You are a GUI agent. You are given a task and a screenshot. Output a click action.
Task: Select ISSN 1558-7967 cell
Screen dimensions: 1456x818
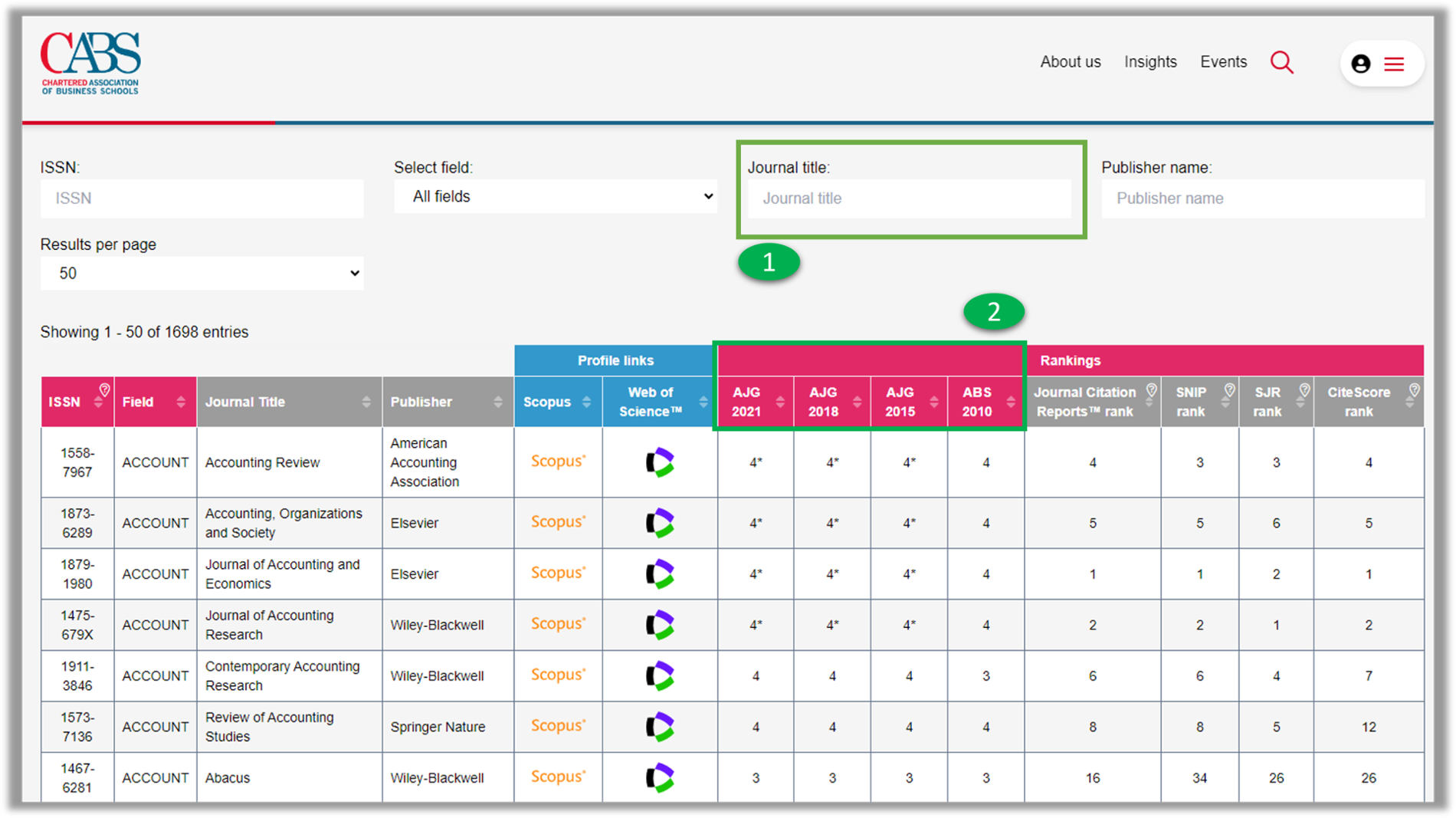pos(77,462)
